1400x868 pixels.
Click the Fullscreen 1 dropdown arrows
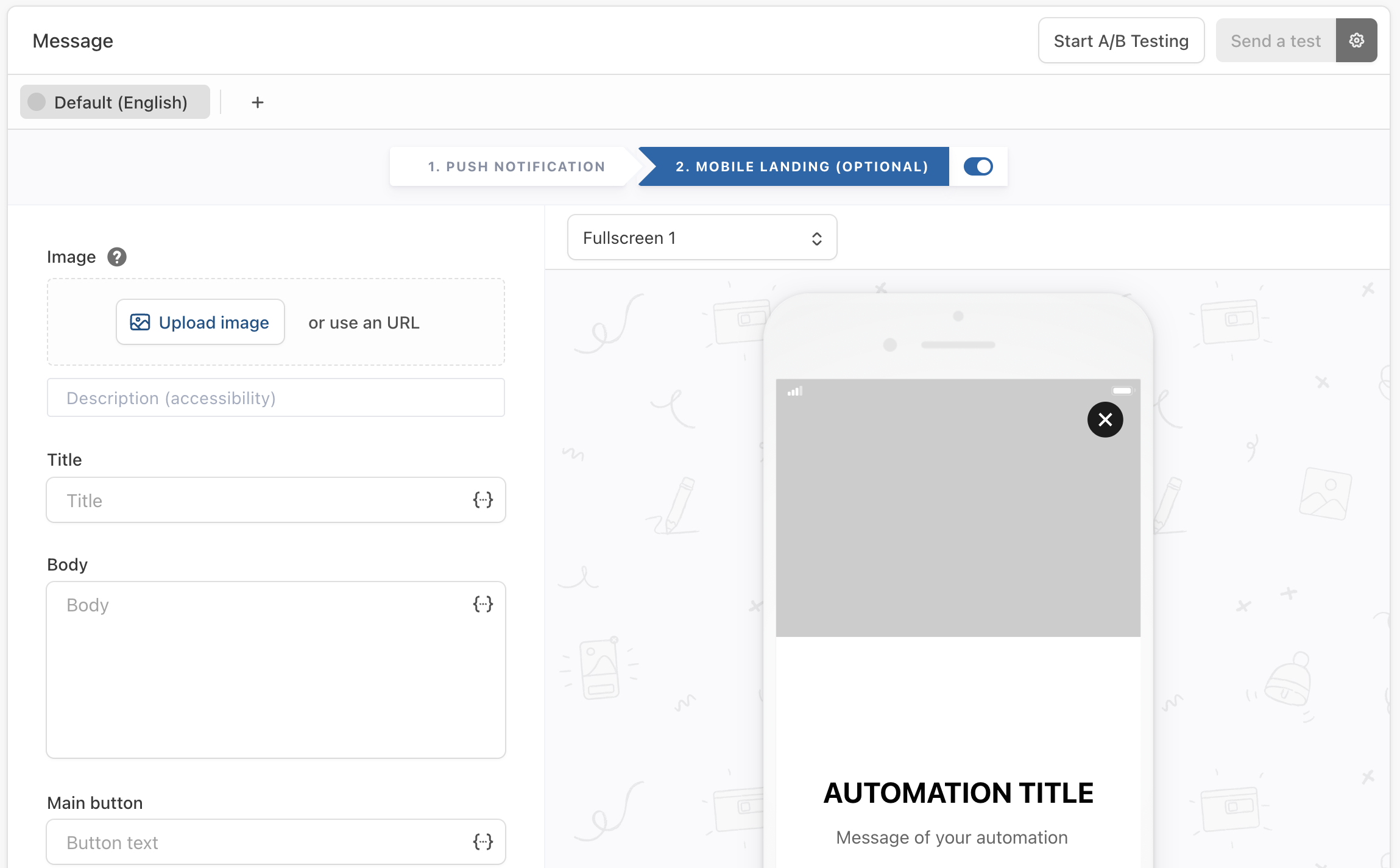click(x=816, y=238)
